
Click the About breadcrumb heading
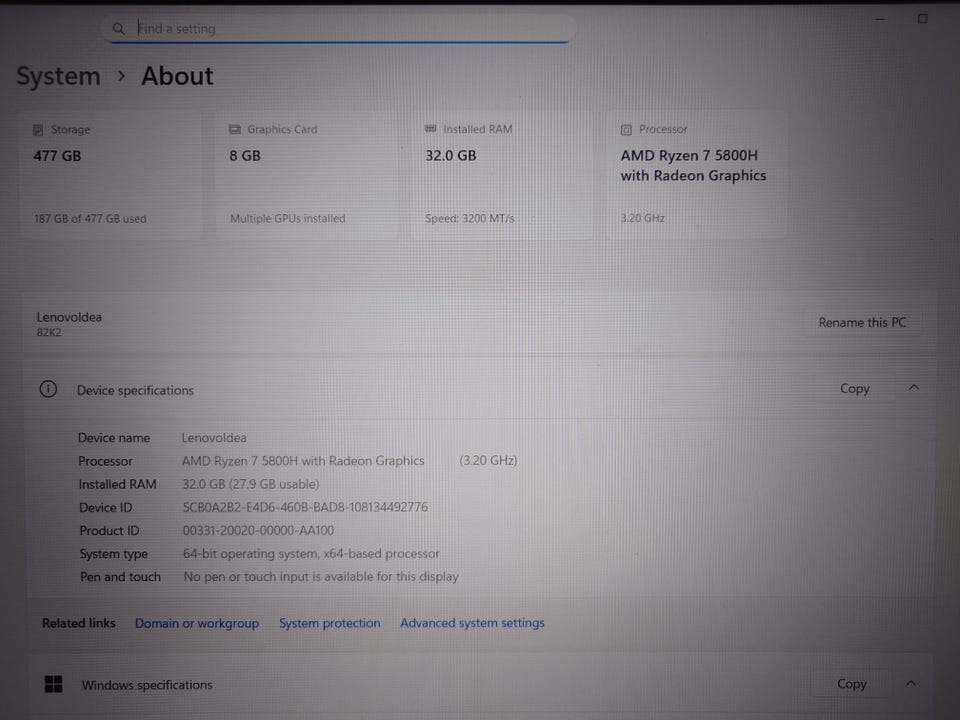178,77
